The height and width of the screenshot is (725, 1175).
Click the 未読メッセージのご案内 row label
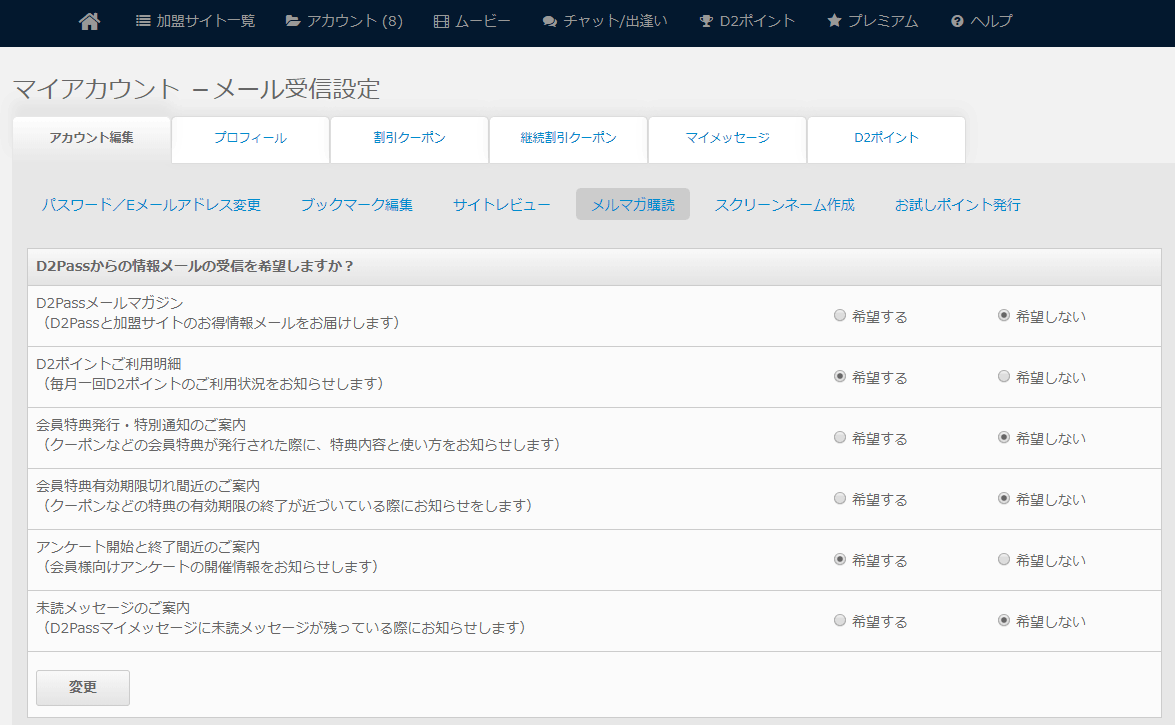[112, 608]
